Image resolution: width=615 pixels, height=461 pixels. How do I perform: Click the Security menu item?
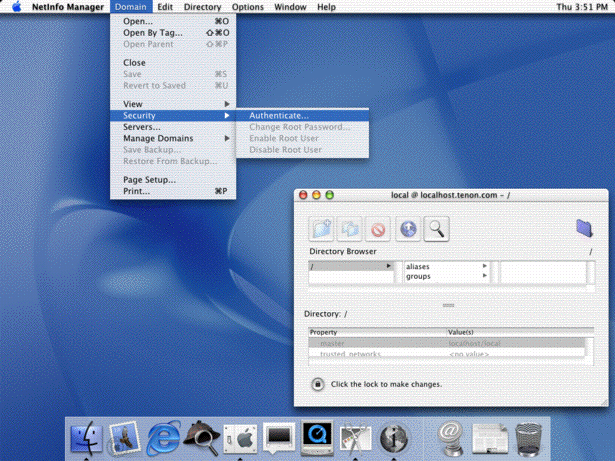[x=173, y=115]
